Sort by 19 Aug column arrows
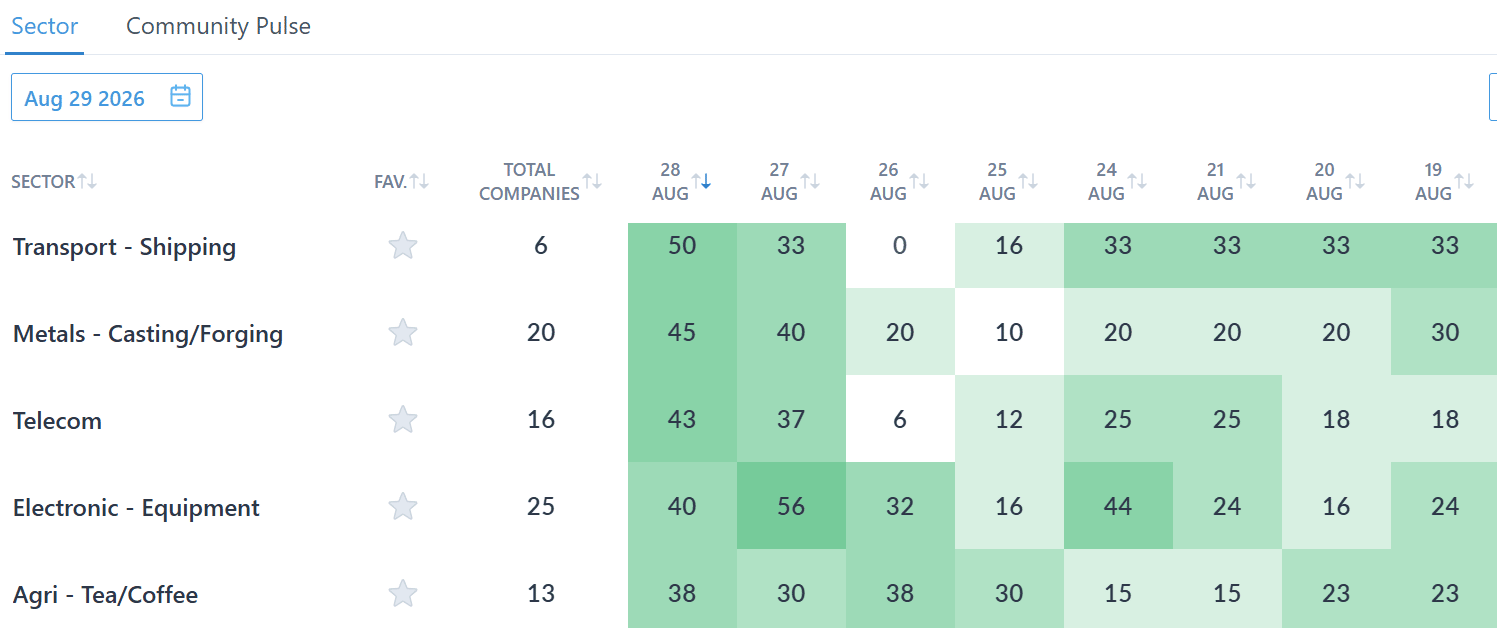 point(1464,181)
